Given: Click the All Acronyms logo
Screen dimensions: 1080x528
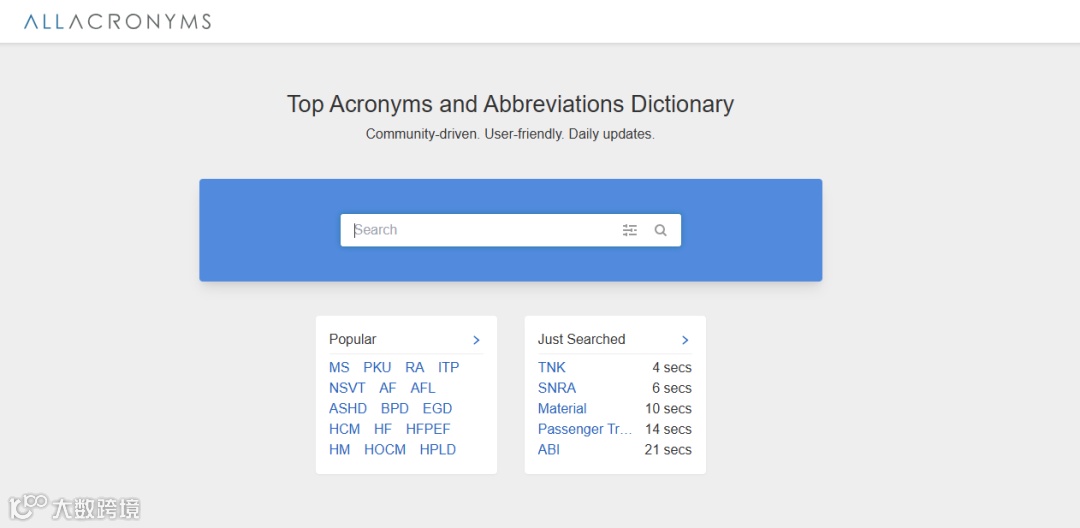Looking at the screenshot, I should point(117,21).
